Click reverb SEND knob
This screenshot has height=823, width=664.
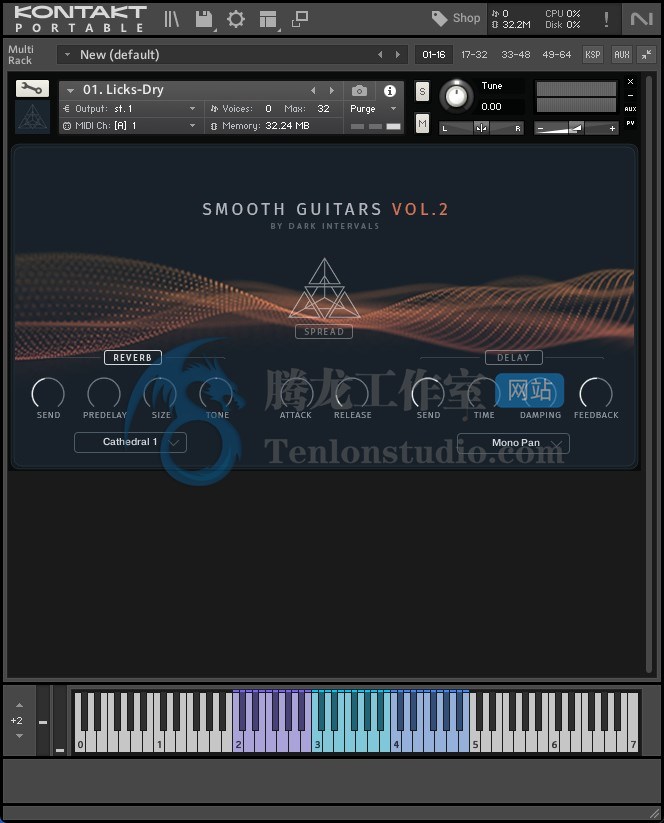tap(48, 393)
